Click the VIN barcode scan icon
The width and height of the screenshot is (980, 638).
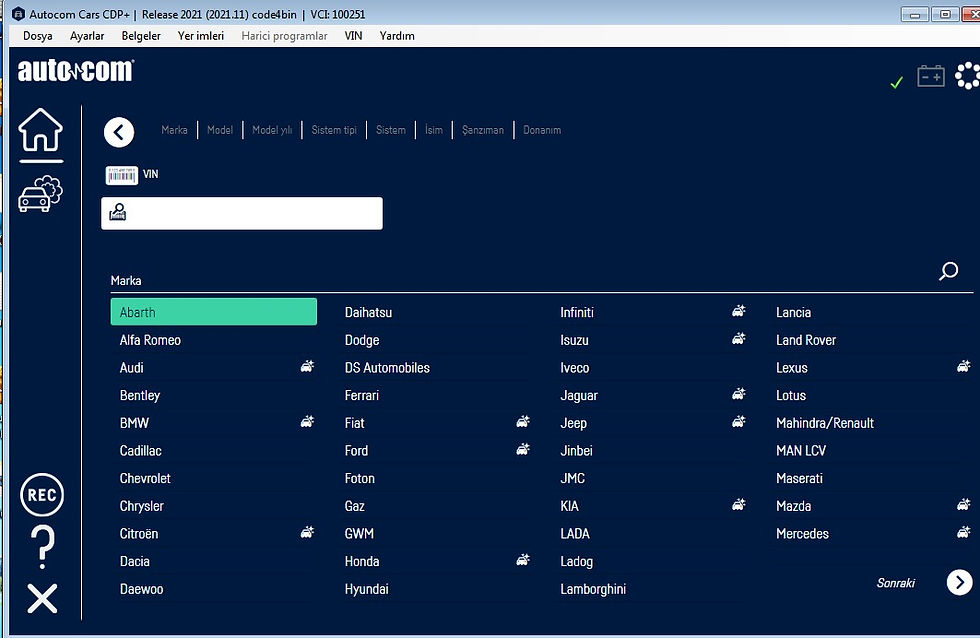(122, 175)
